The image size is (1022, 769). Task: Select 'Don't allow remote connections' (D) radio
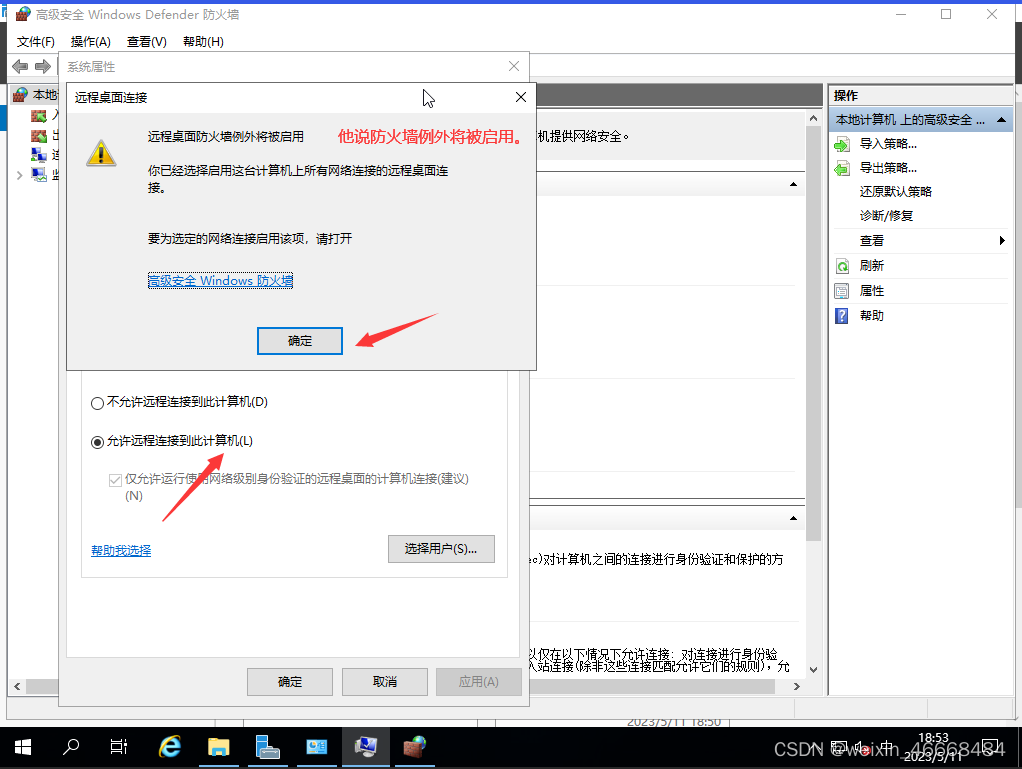pos(97,403)
